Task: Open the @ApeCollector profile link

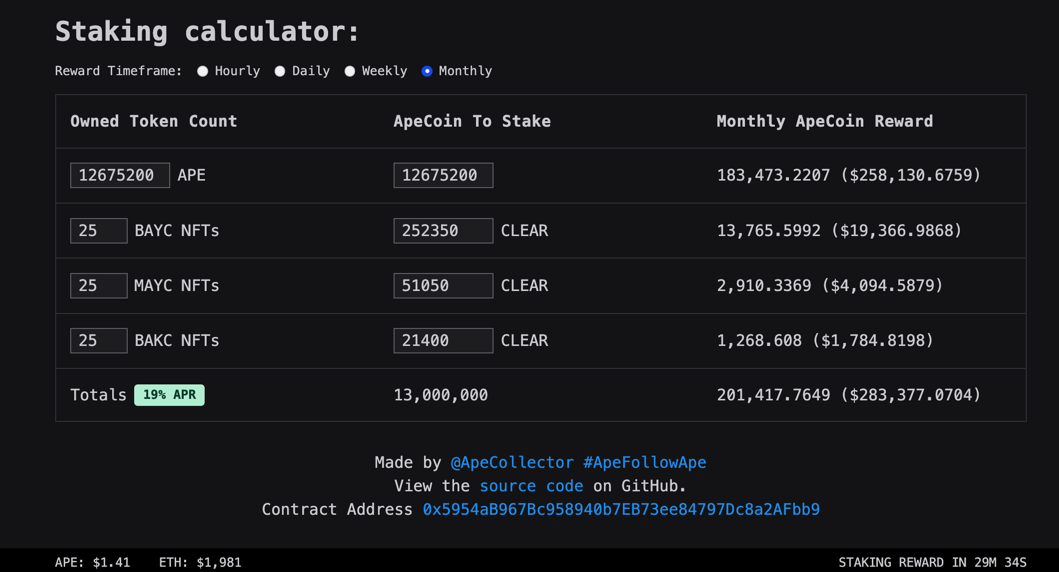Action: [512, 462]
